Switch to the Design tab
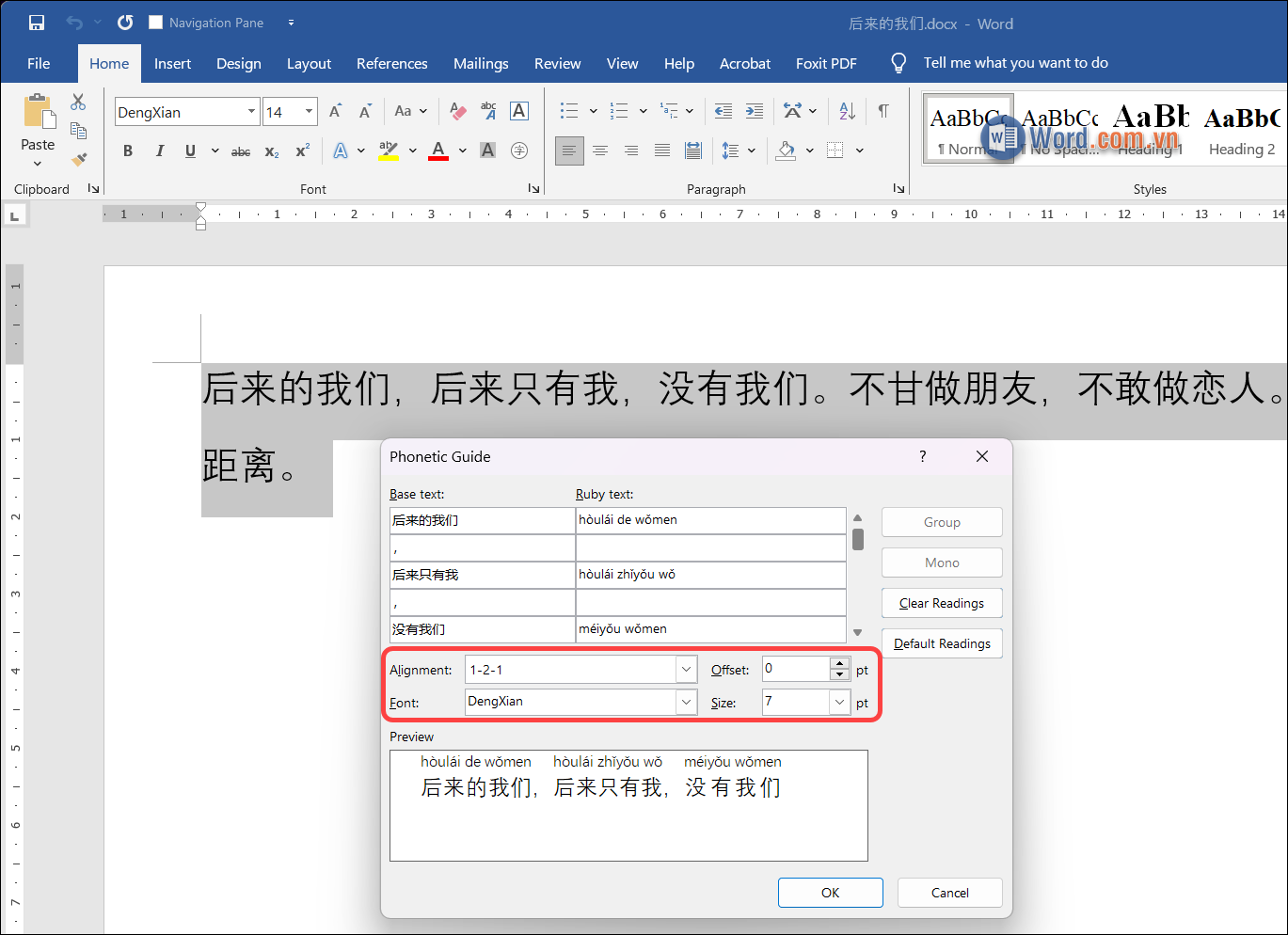This screenshot has height=935, width=1288. [239, 63]
